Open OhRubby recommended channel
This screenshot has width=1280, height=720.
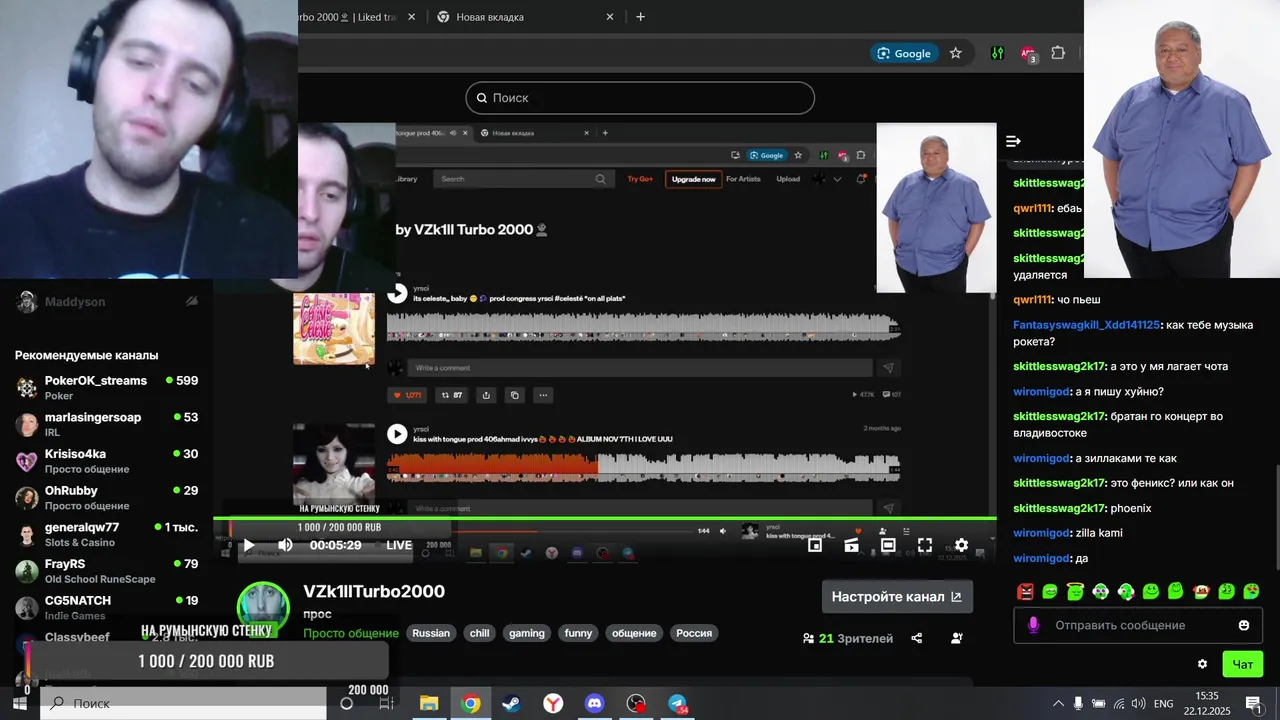pyautogui.click(x=106, y=497)
